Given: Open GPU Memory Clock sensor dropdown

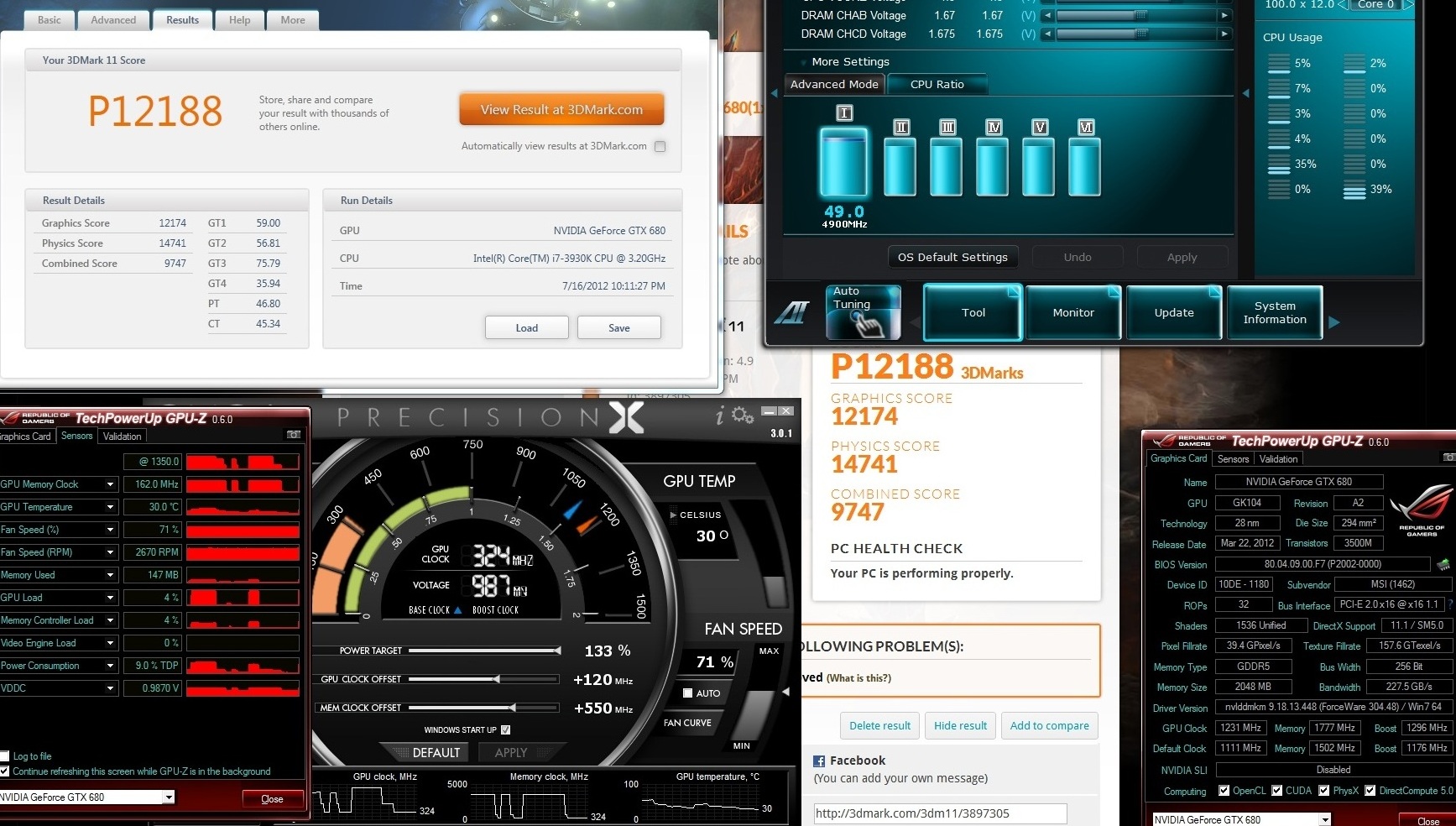Looking at the screenshot, I should (110, 484).
